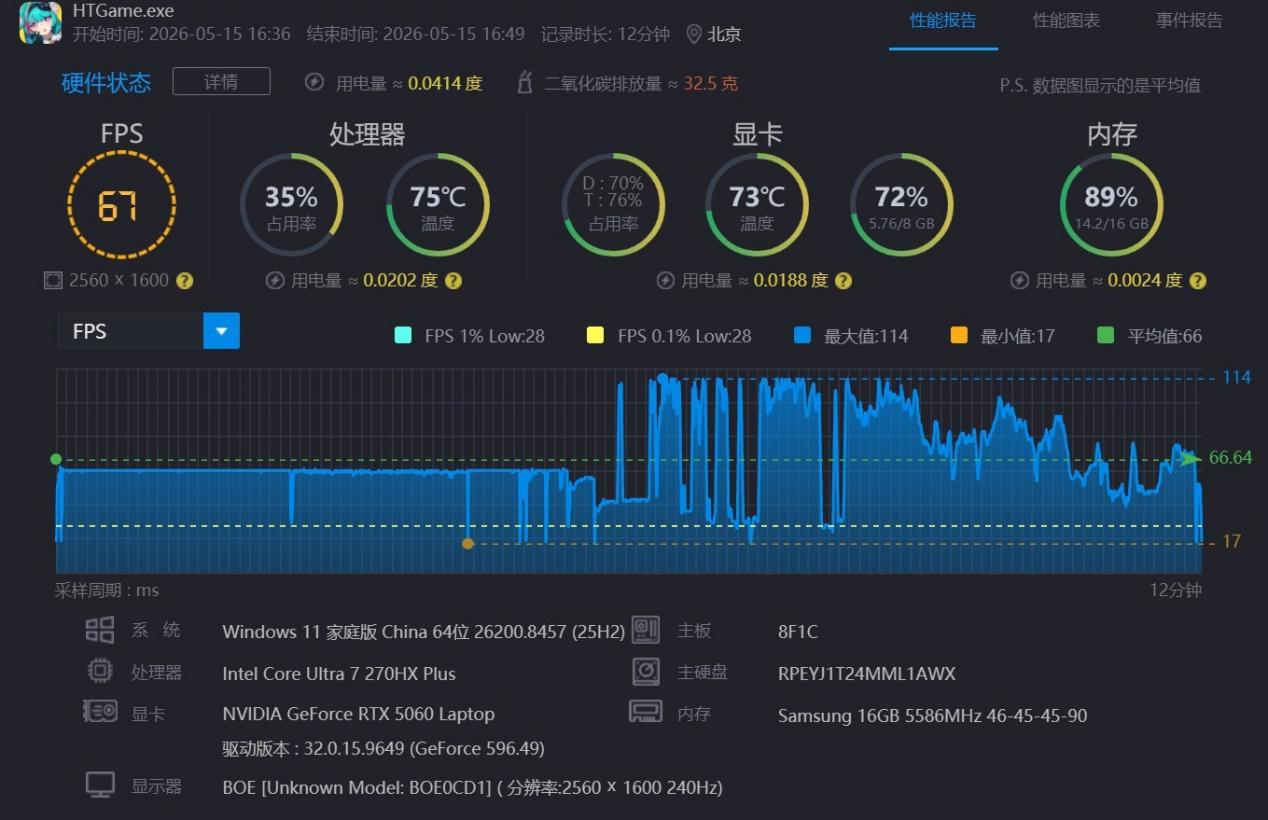Open the 详情 hardware details button
The height and width of the screenshot is (820, 1268).
click(221, 82)
